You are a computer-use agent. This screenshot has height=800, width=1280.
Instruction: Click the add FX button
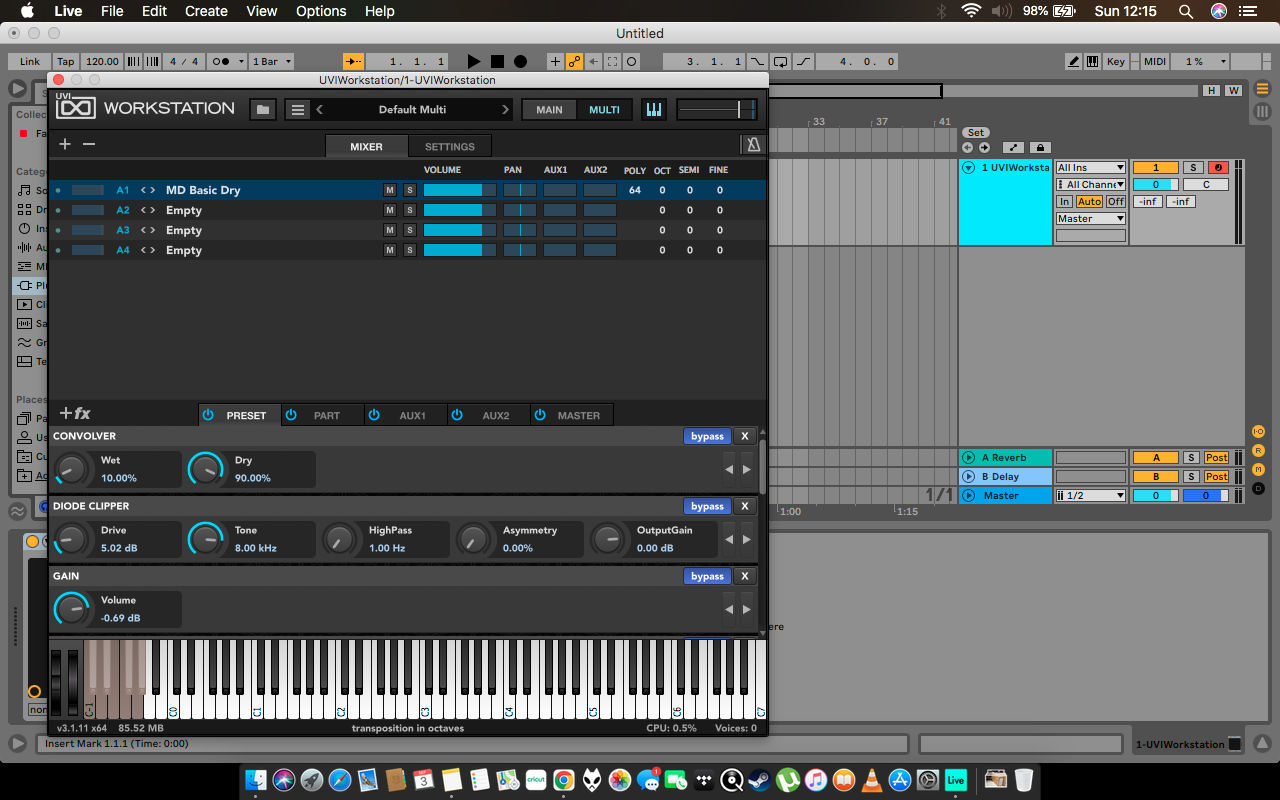(x=75, y=413)
